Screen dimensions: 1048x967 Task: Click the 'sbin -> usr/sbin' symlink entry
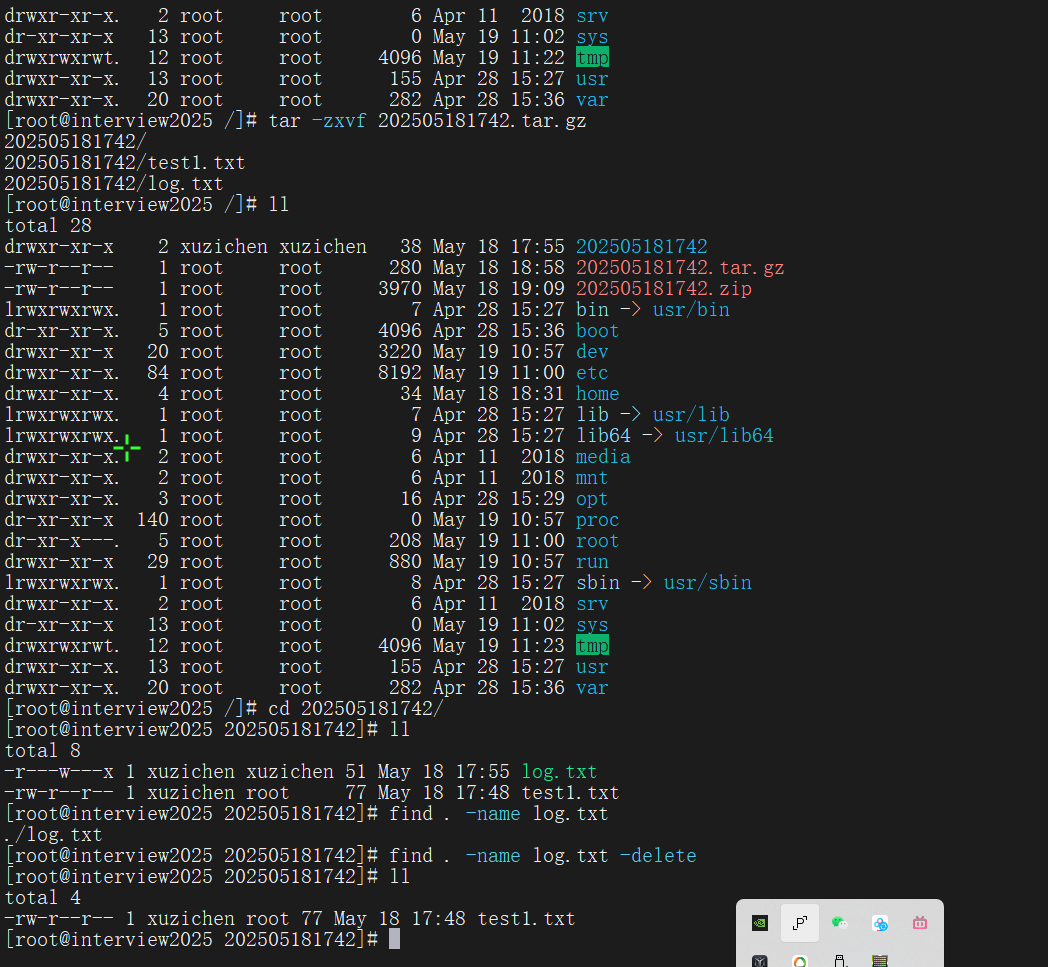pos(664,583)
